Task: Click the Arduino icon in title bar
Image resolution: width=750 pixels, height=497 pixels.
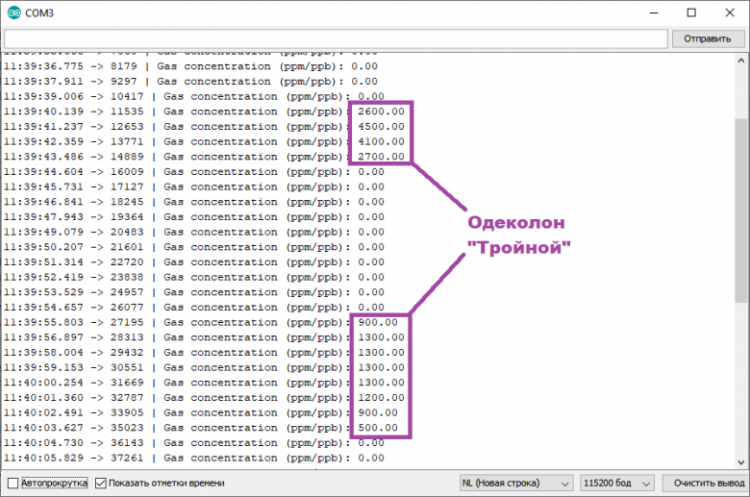Action: (x=14, y=12)
